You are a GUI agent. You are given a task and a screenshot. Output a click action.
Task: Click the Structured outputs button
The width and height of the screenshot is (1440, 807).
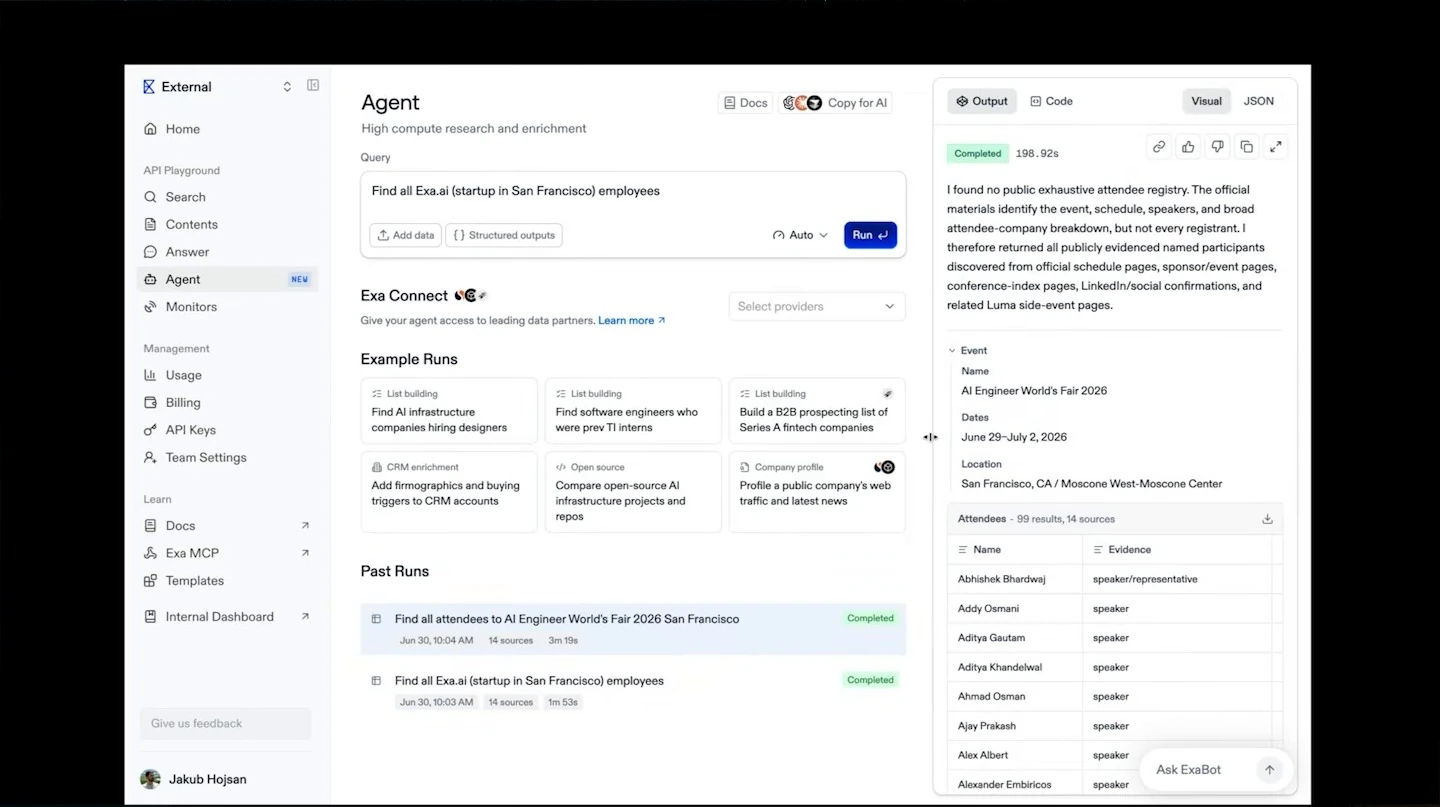coord(504,235)
